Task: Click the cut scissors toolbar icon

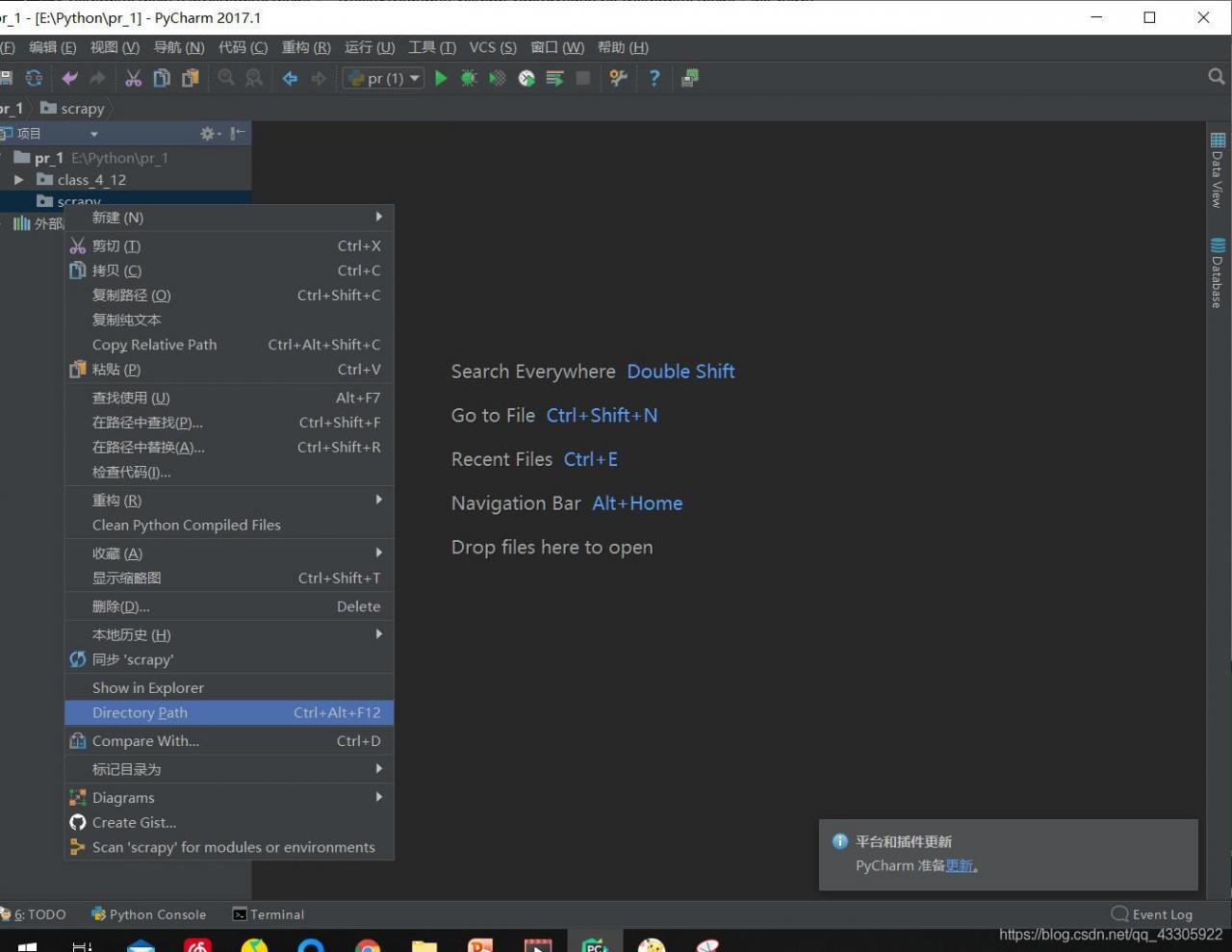Action: coord(133,78)
